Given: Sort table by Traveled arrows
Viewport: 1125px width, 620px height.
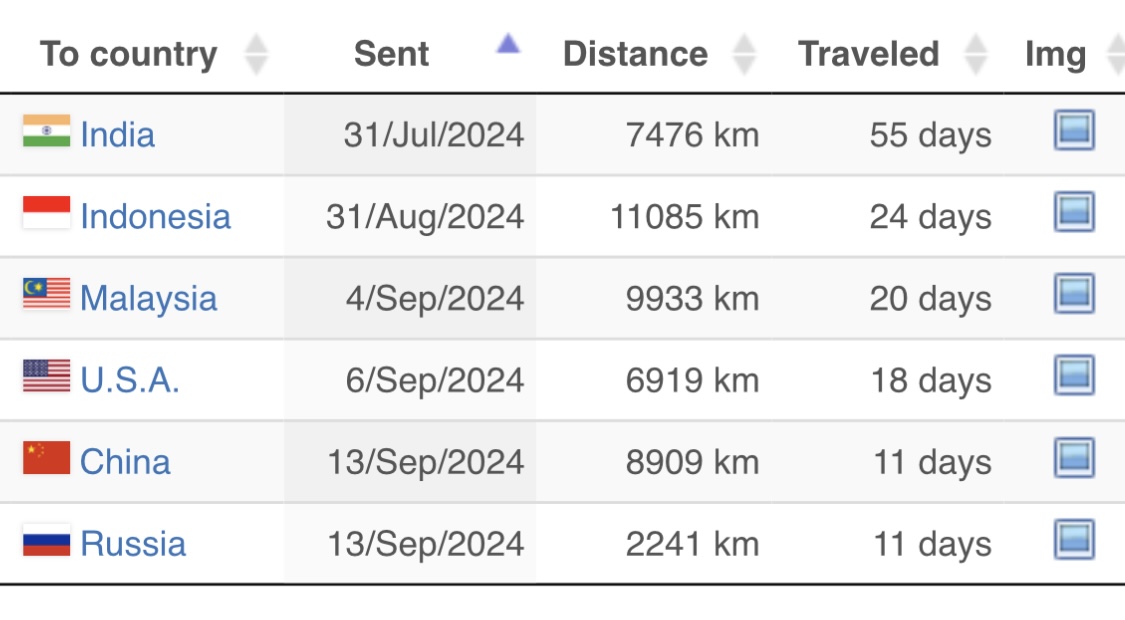Looking at the screenshot, I should (975, 54).
